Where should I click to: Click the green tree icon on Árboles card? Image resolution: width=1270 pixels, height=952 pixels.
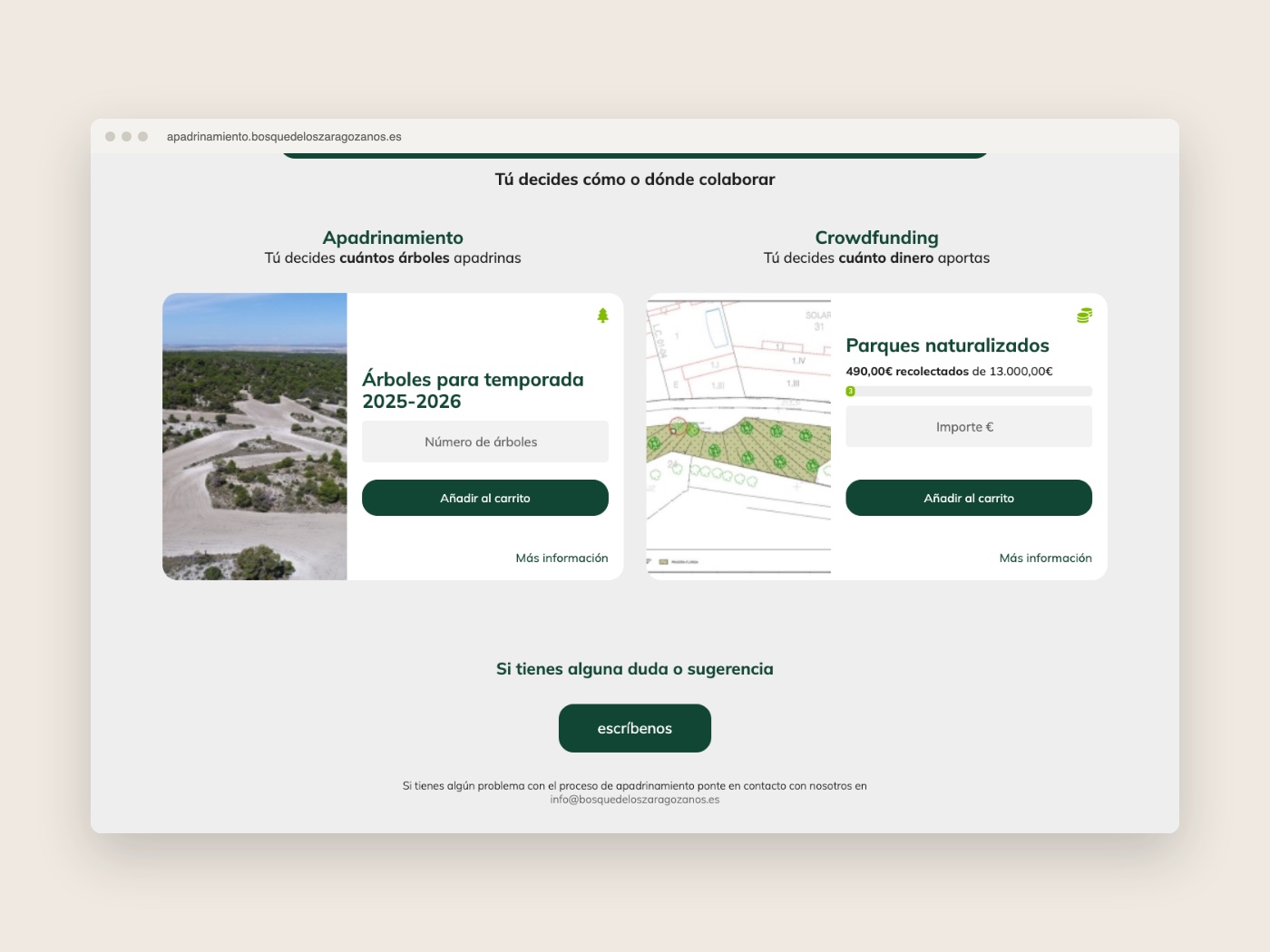(x=602, y=316)
